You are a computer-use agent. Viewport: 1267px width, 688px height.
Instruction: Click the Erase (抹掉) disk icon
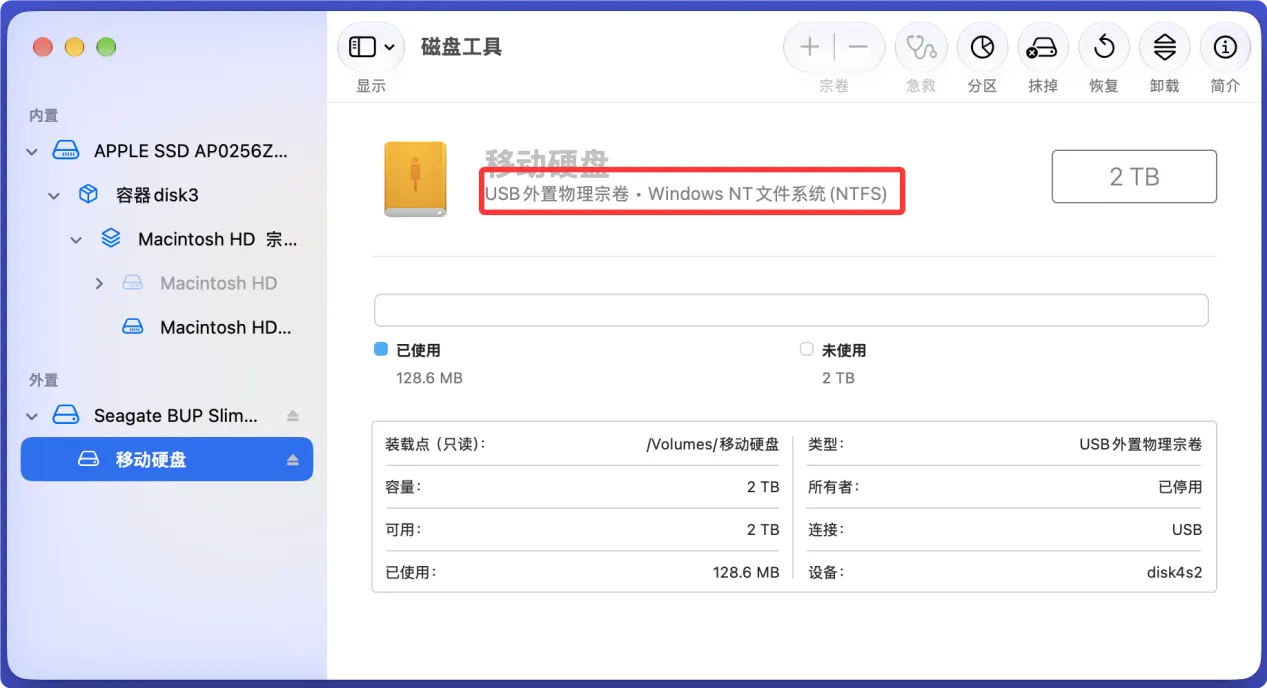1043,47
